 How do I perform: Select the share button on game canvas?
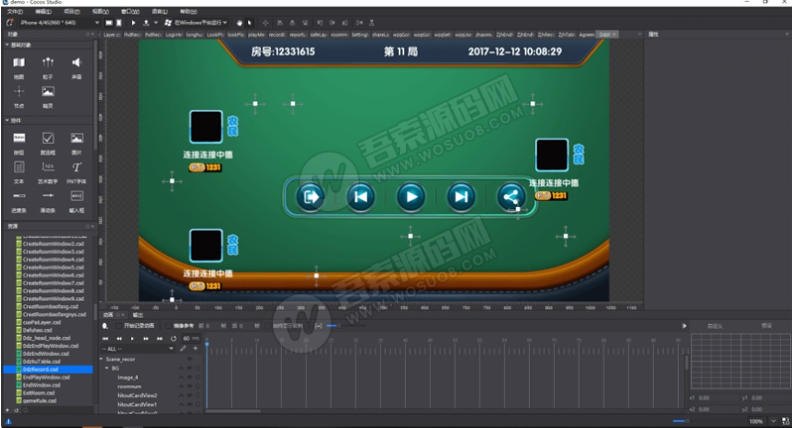point(511,197)
